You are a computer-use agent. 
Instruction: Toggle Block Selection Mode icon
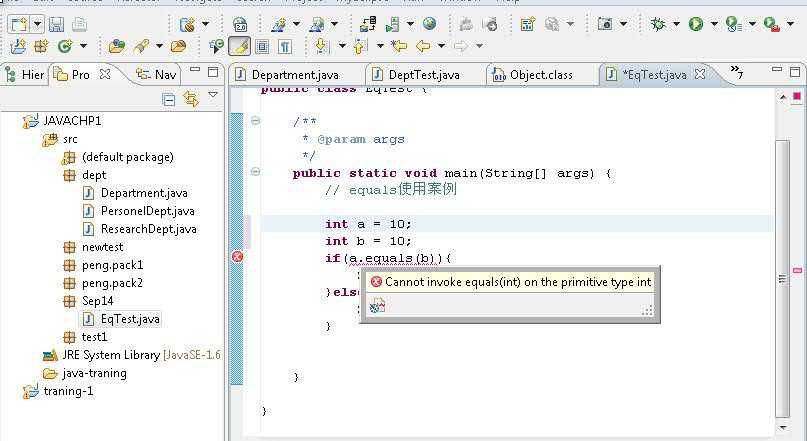point(262,47)
